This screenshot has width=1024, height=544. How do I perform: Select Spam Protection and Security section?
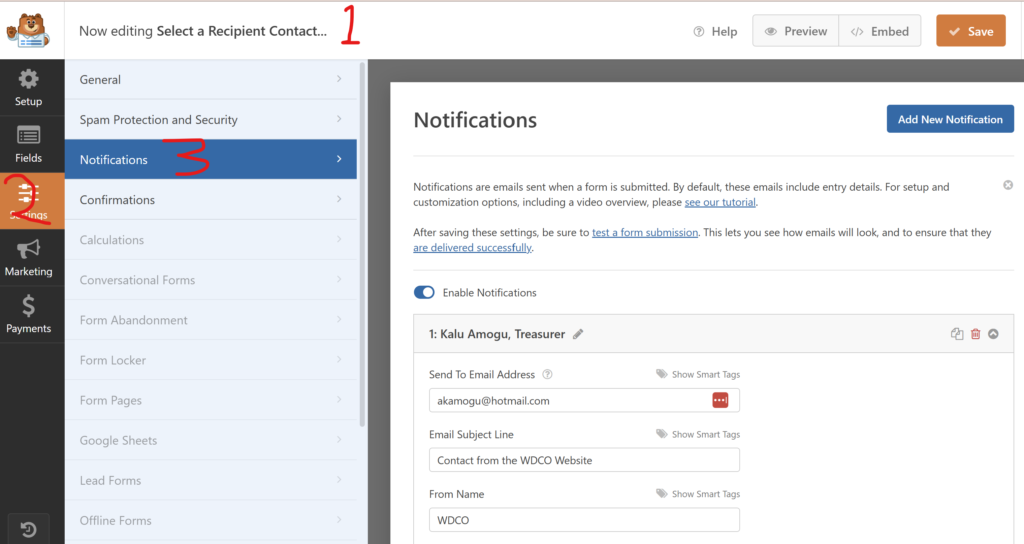[210, 120]
